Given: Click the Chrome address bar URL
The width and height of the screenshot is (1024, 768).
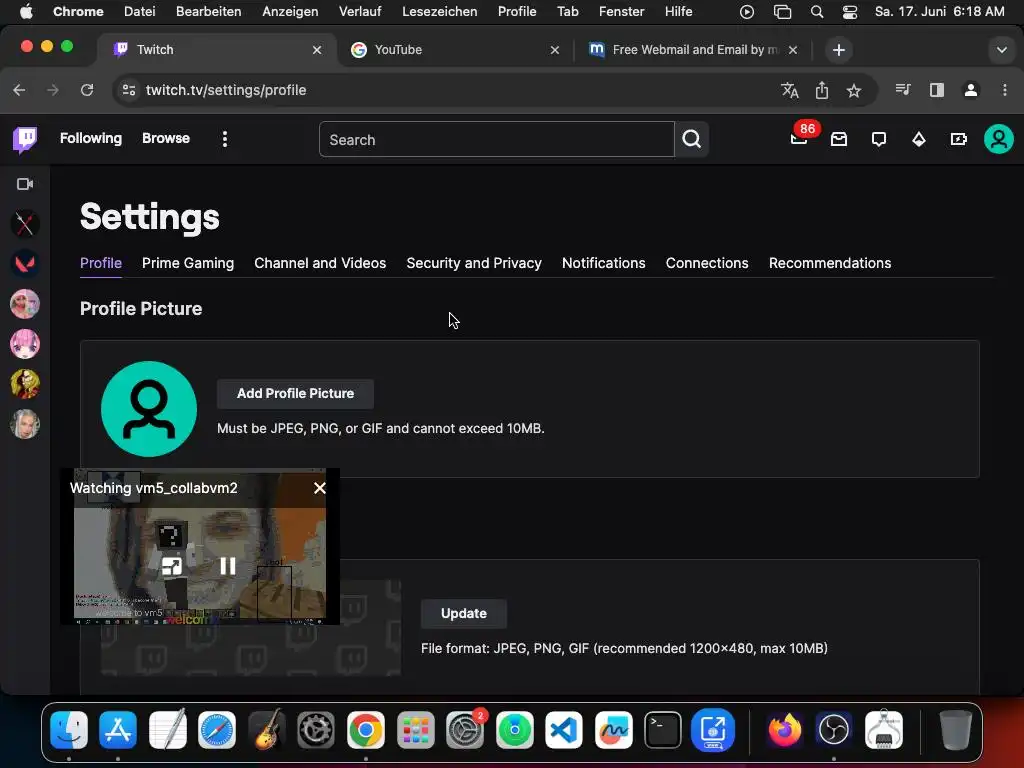Looking at the screenshot, I should (x=226, y=90).
